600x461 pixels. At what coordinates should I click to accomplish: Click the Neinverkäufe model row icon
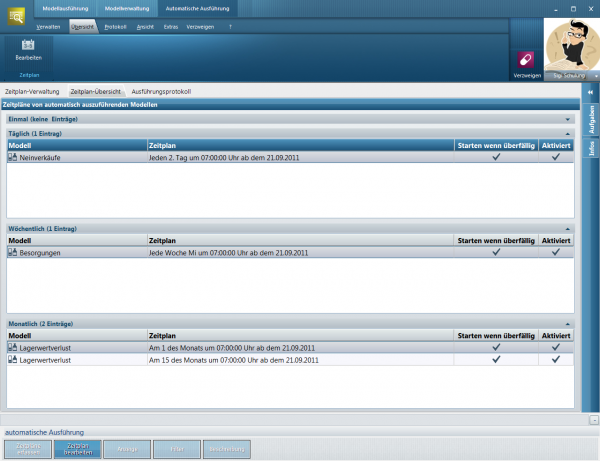tap(13, 157)
